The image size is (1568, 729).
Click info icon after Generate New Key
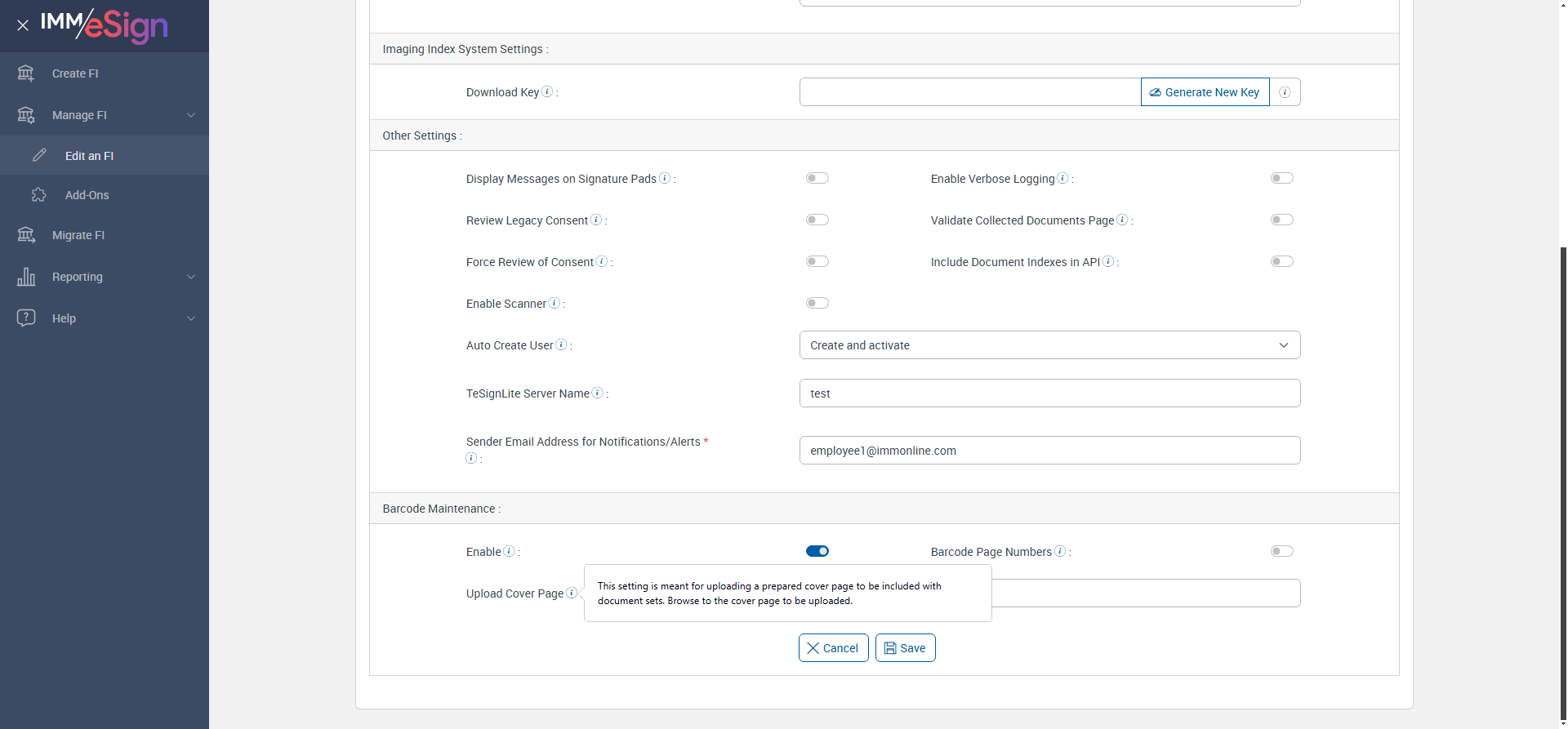pos(1285,92)
